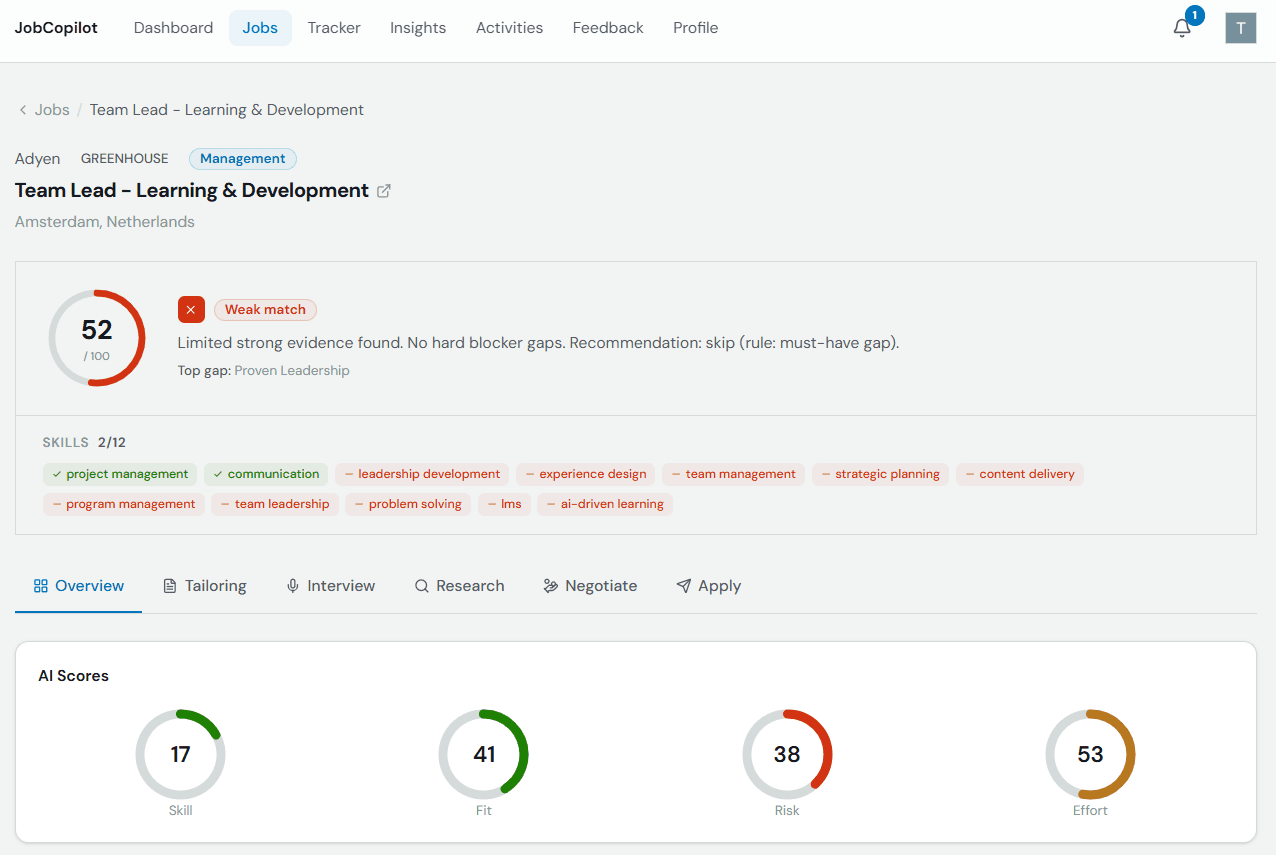Open the notifications bell
The image size is (1276, 855).
click(x=1182, y=28)
